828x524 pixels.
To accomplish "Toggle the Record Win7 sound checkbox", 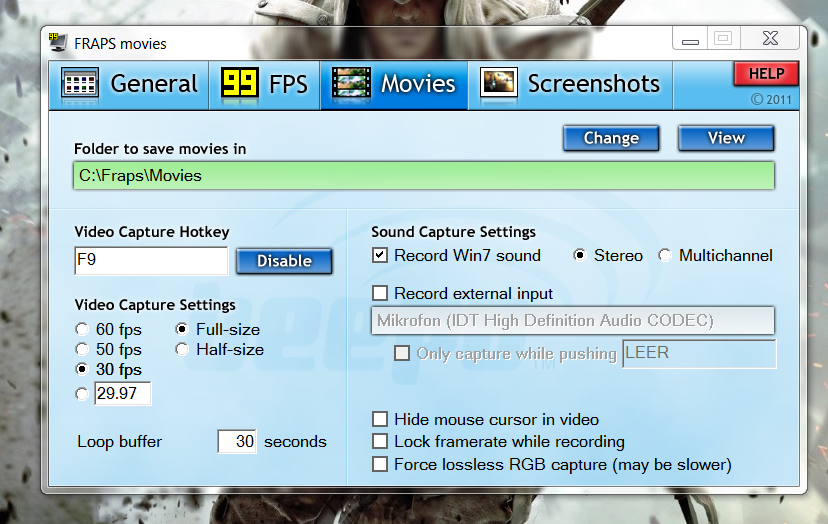I will tap(380, 256).
